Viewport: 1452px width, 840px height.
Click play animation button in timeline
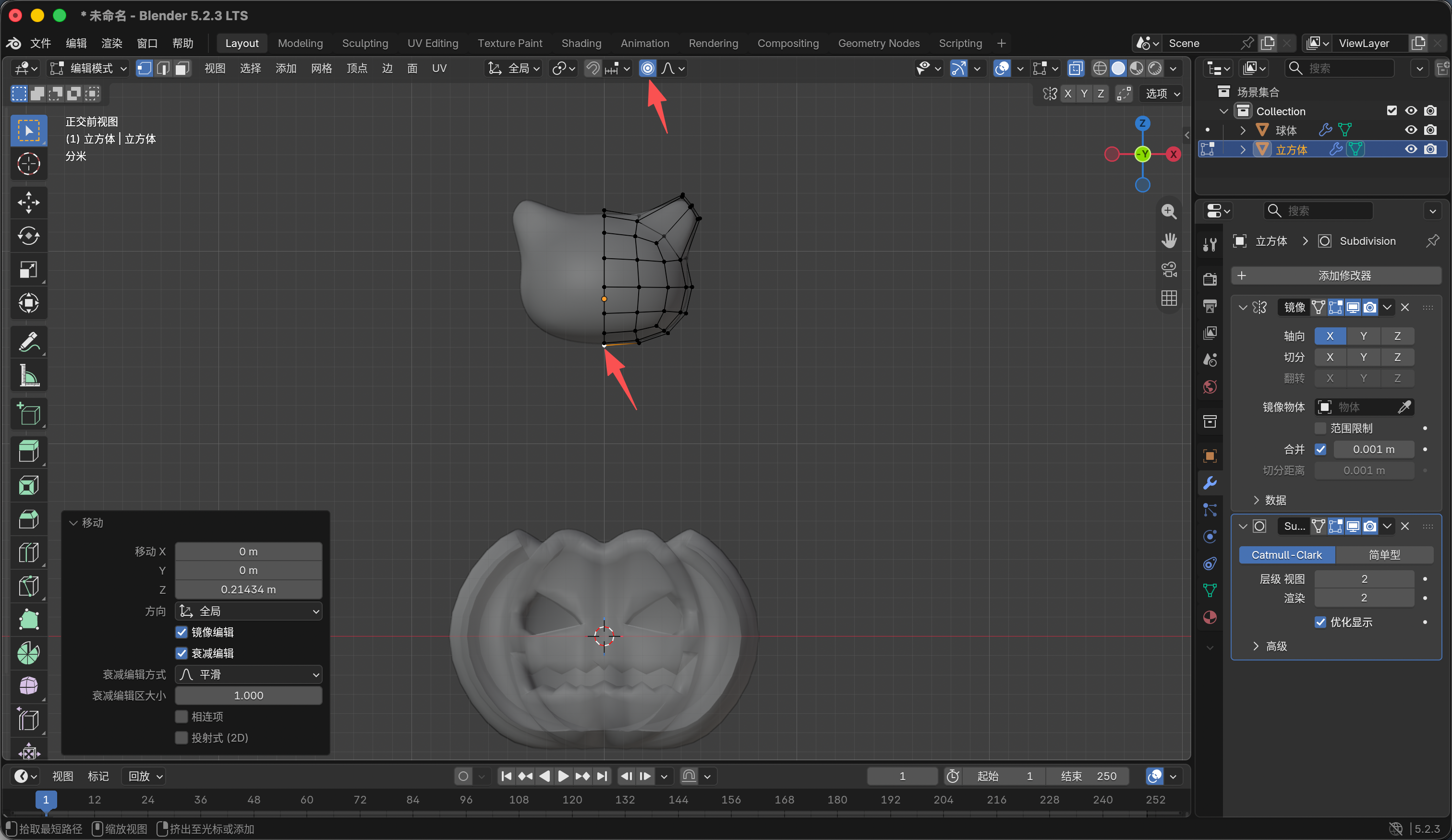[x=563, y=776]
